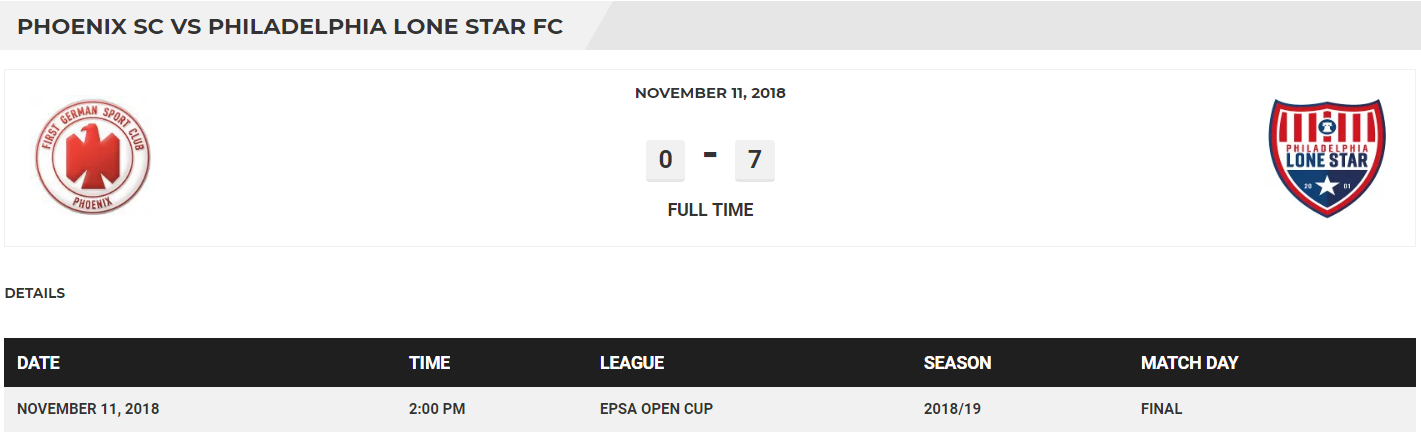Viewport: 1421px width, 436px height.
Task: Click the Full Time status text
Action: pos(710,210)
